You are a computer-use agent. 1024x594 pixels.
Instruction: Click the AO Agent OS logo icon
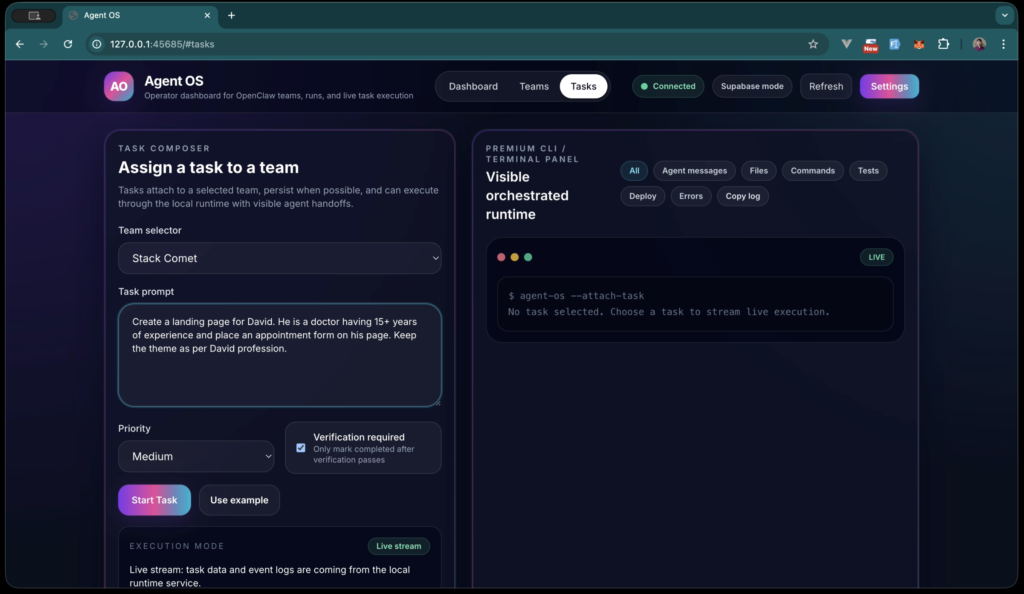[x=118, y=87]
